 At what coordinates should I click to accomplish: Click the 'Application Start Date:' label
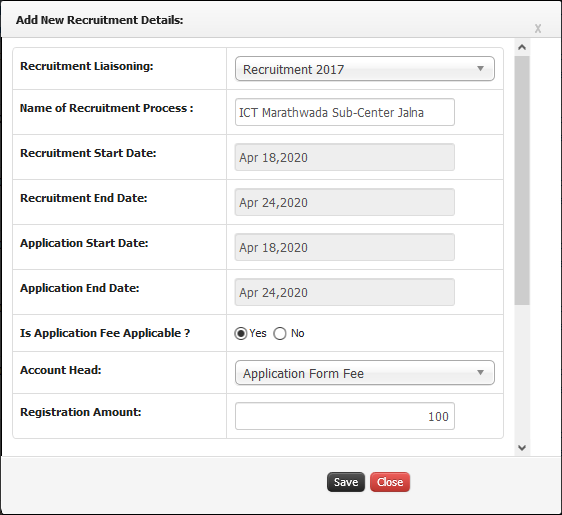pos(84,243)
